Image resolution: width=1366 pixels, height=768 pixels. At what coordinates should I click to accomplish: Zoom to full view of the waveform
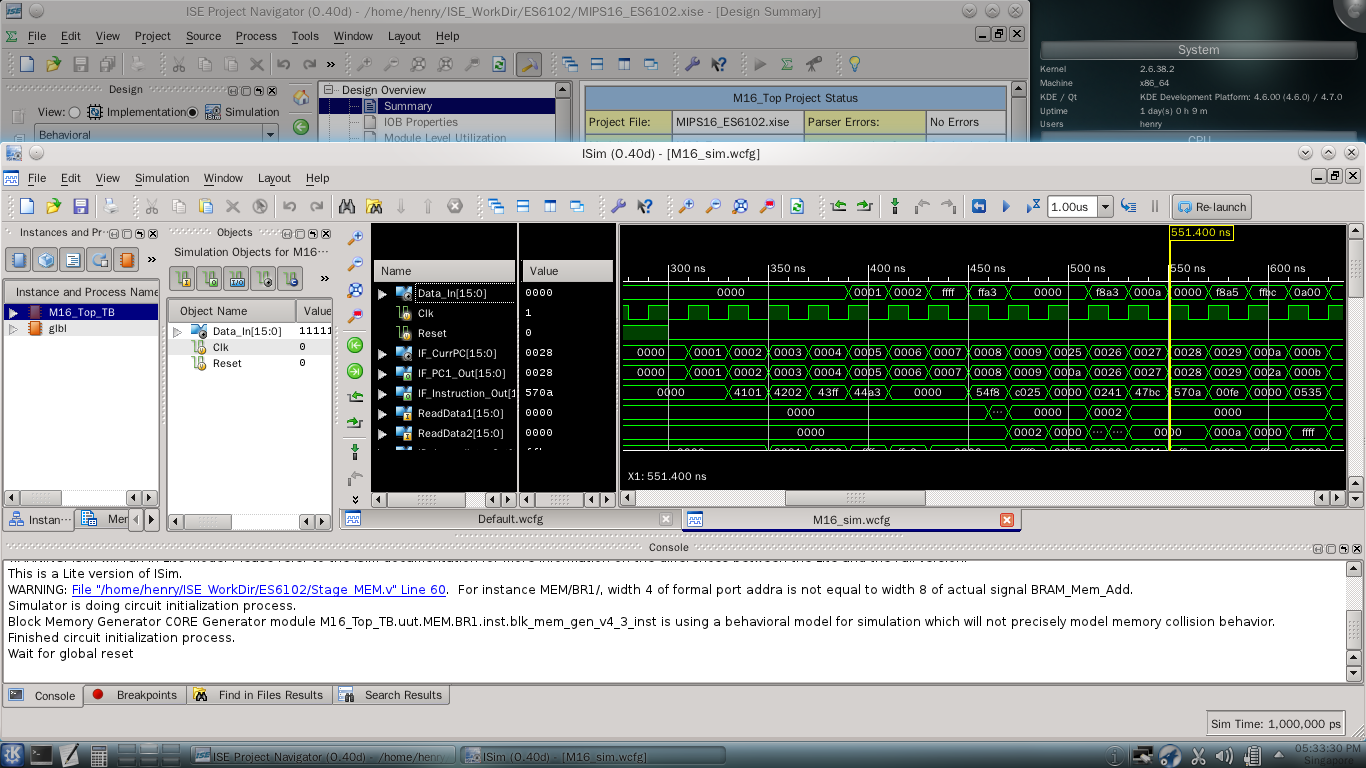(739, 207)
